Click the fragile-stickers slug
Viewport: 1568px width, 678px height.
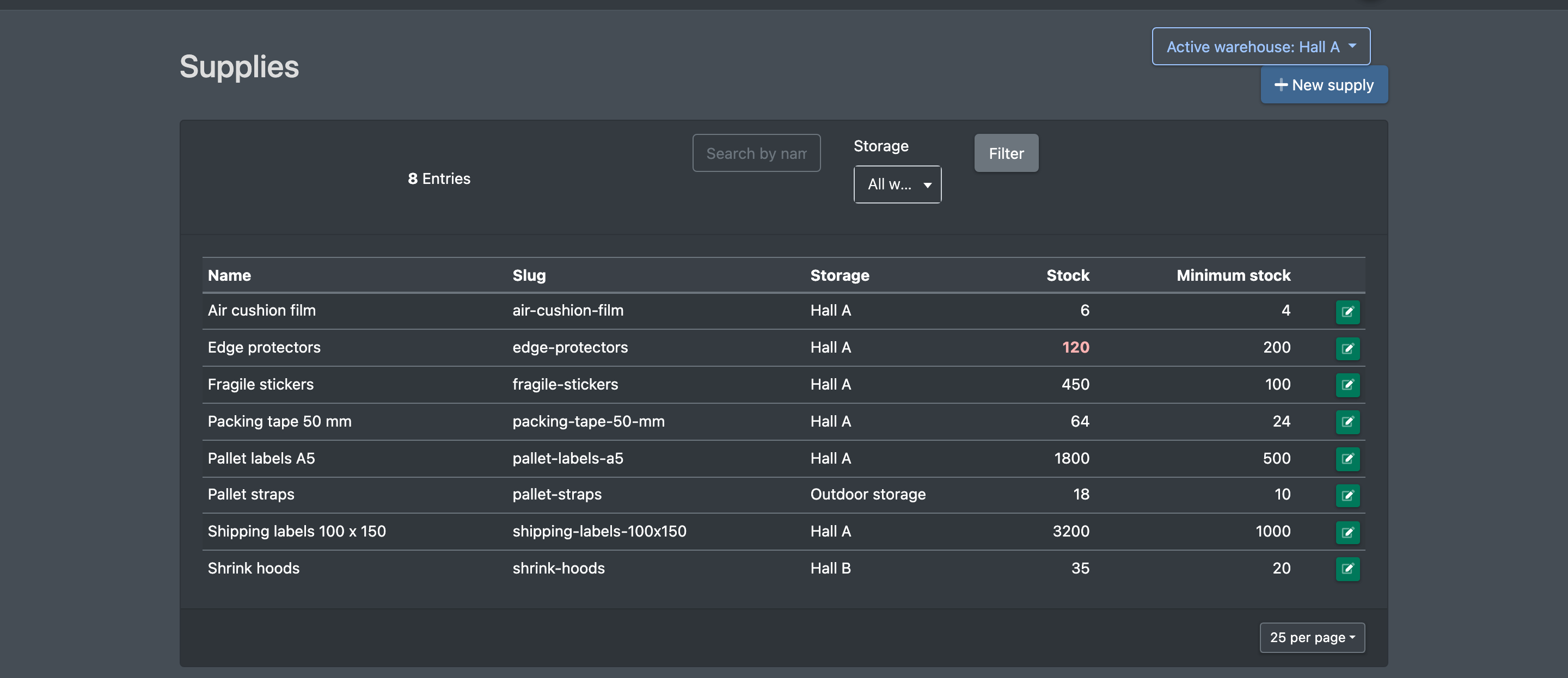[x=565, y=385]
